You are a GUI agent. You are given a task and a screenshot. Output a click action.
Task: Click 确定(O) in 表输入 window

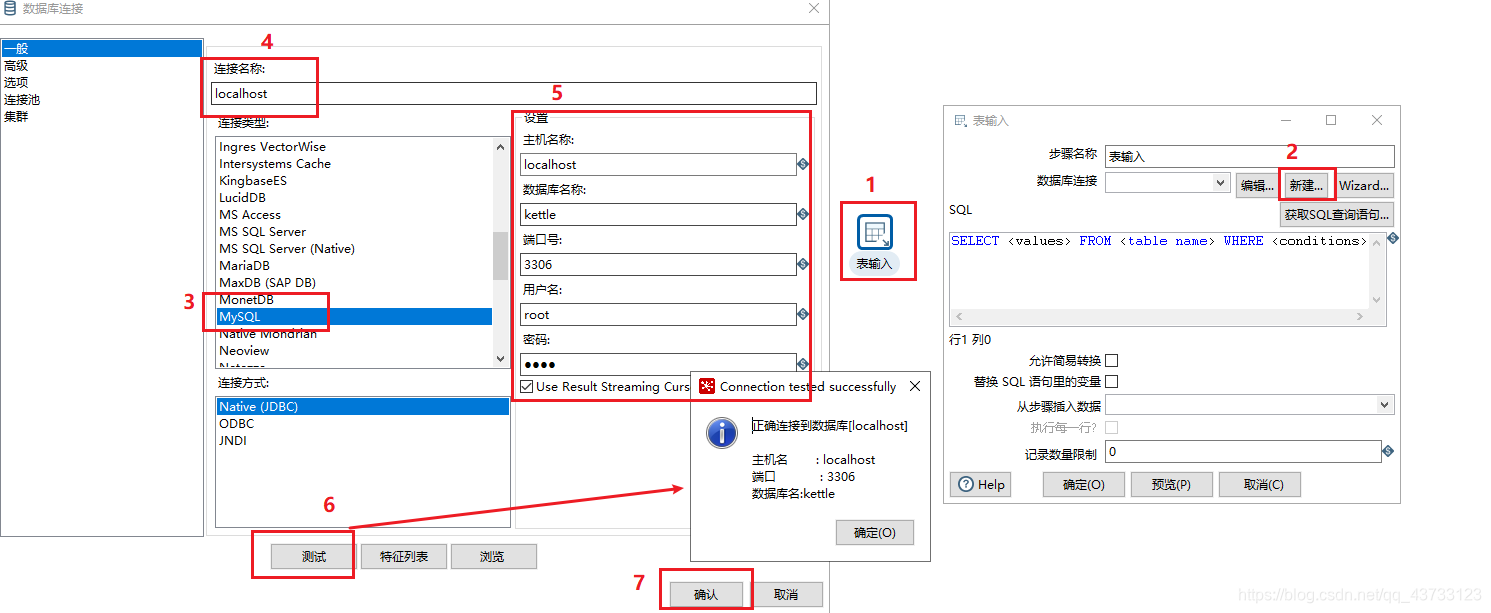1084,484
